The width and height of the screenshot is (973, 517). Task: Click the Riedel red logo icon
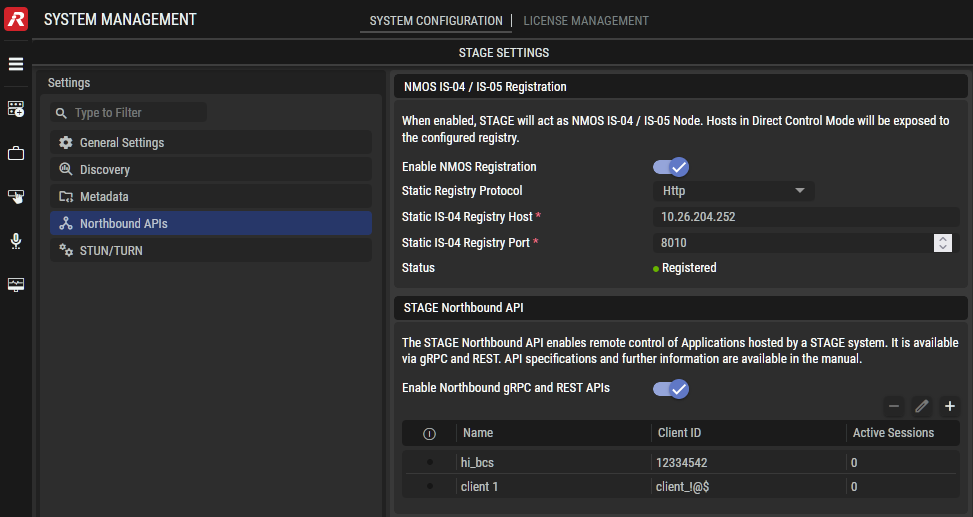pyautogui.click(x=16, y=19)
